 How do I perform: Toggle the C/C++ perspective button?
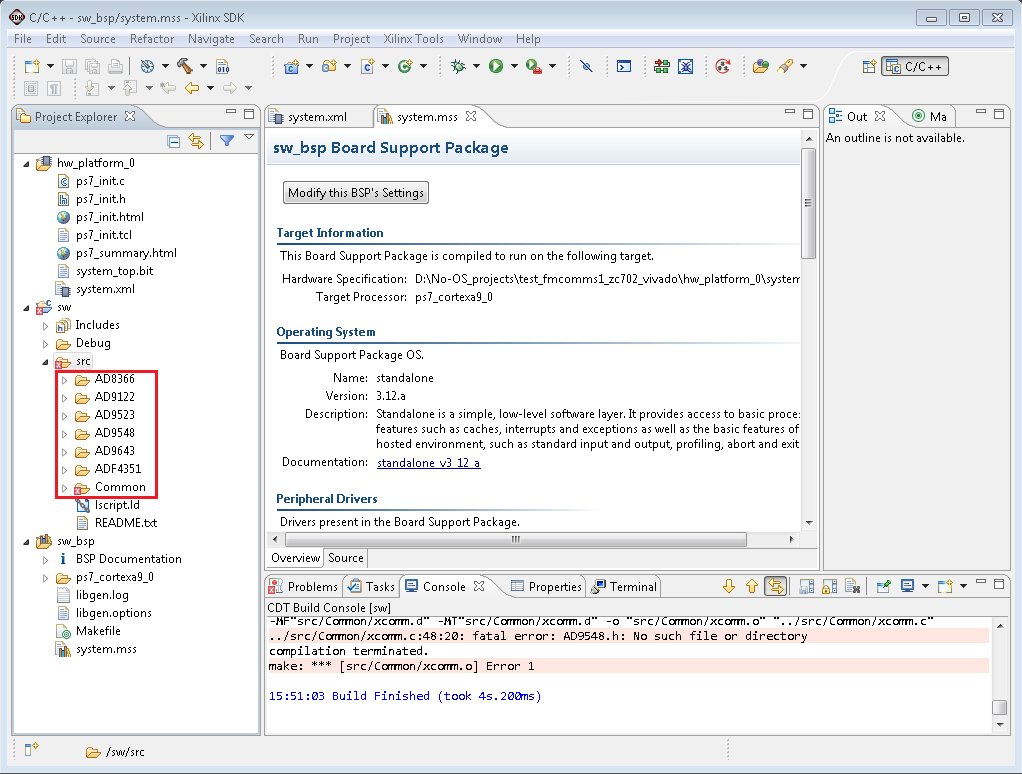pos(915,66)
